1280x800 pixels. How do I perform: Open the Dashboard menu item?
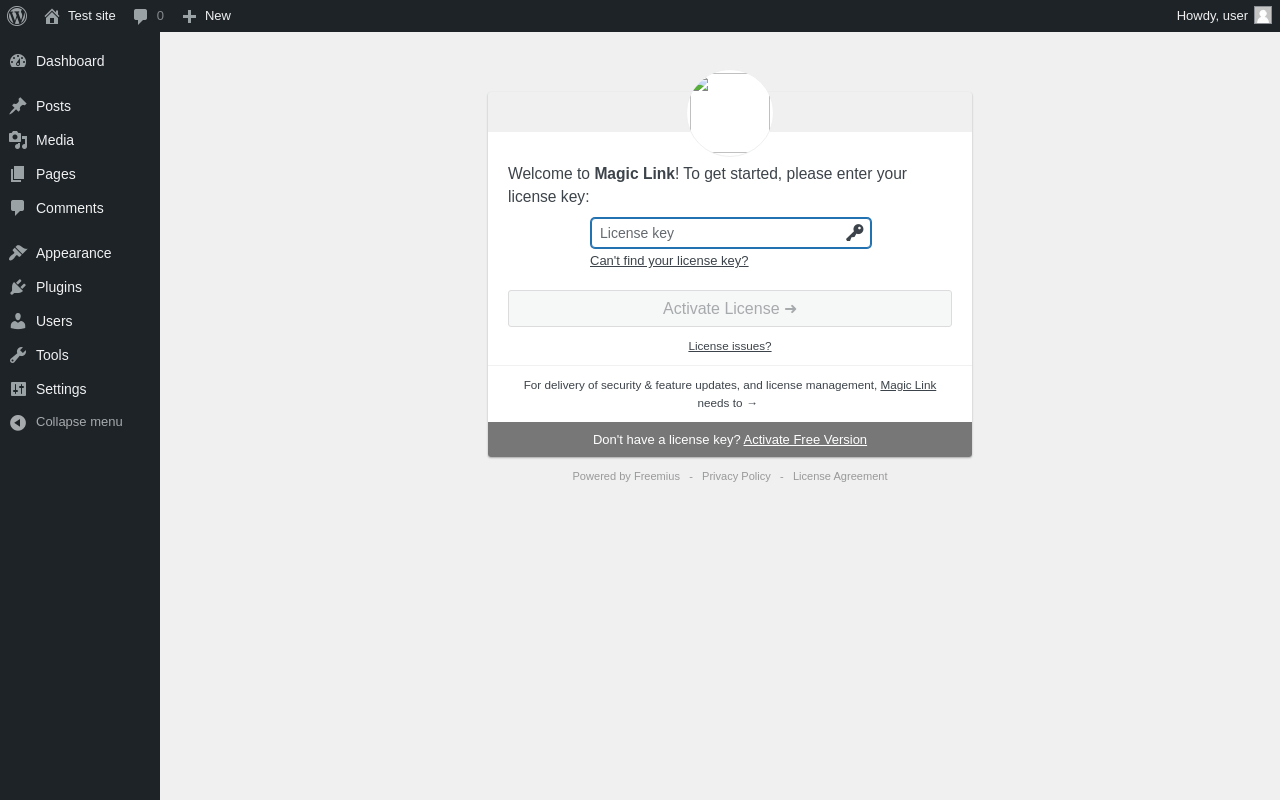pos(80,61)
